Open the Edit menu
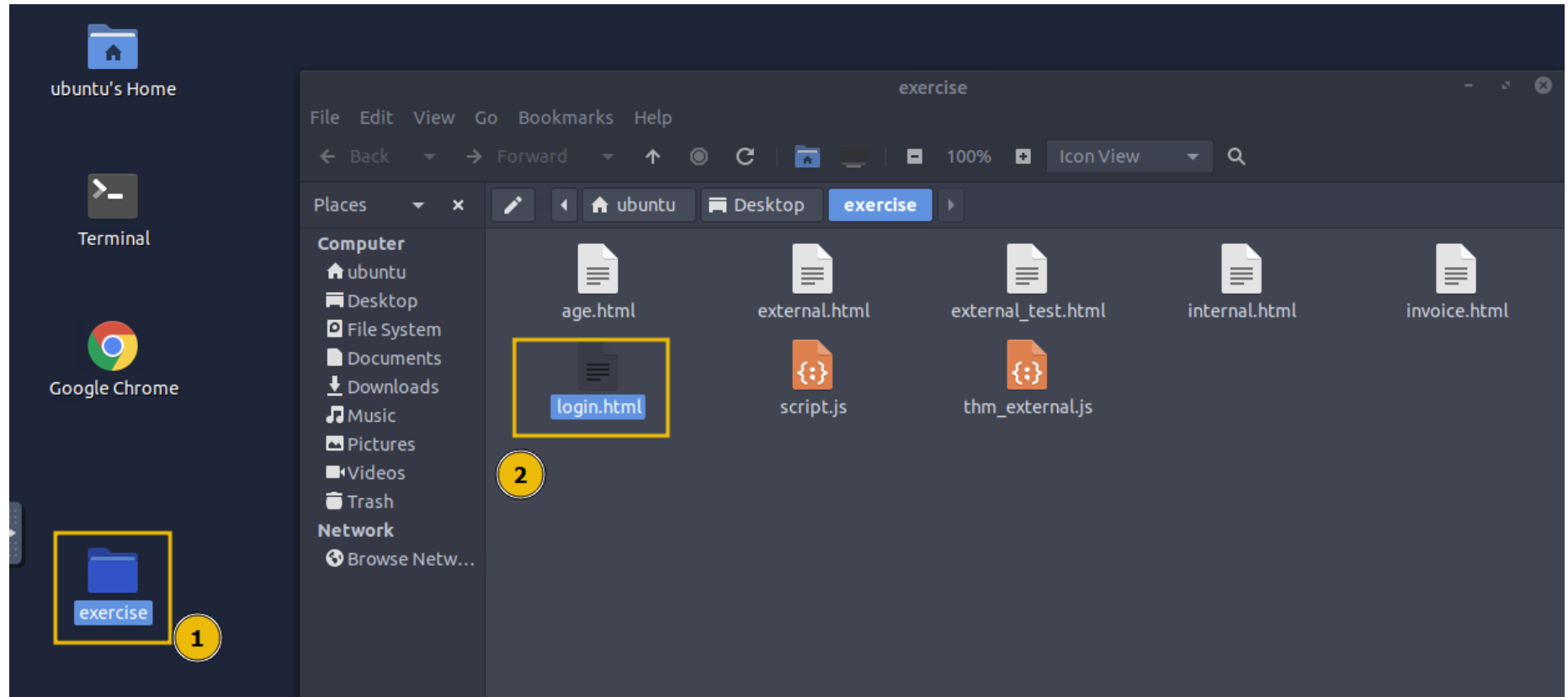 [x=376, y=118]
